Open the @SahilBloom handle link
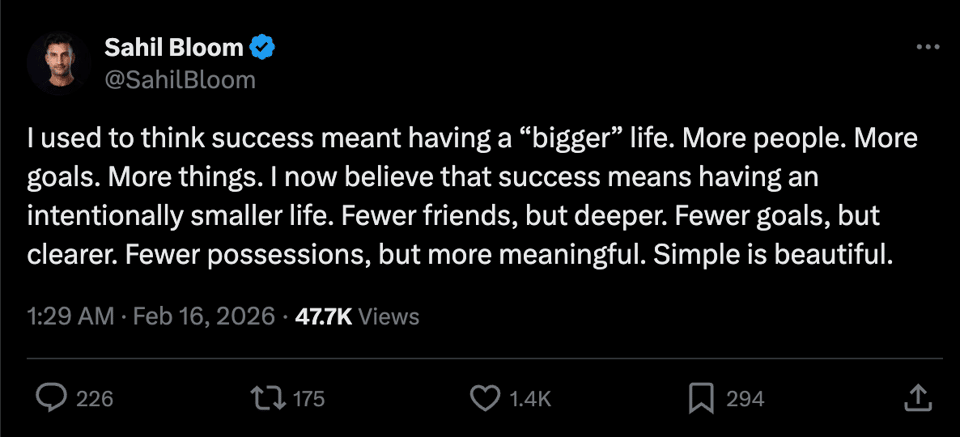The image size is (960, 437). tap(180, 79)
